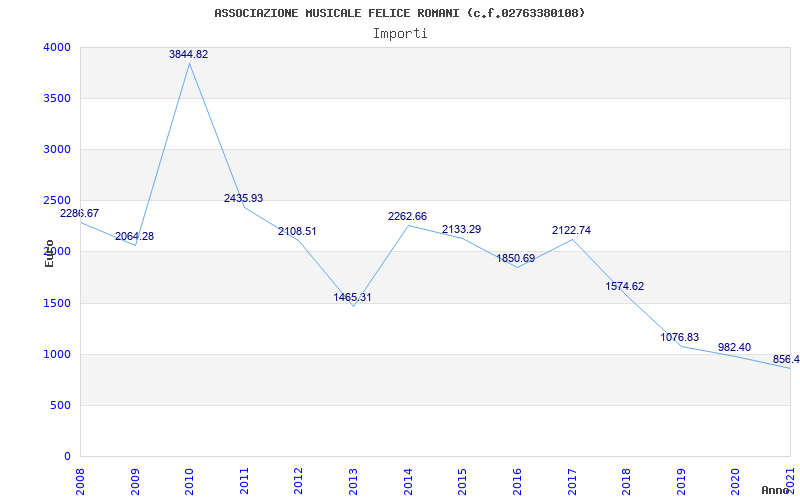800x500 pixels.
Task: Click the 3844.82 peak data label
Action: (188, 55)
